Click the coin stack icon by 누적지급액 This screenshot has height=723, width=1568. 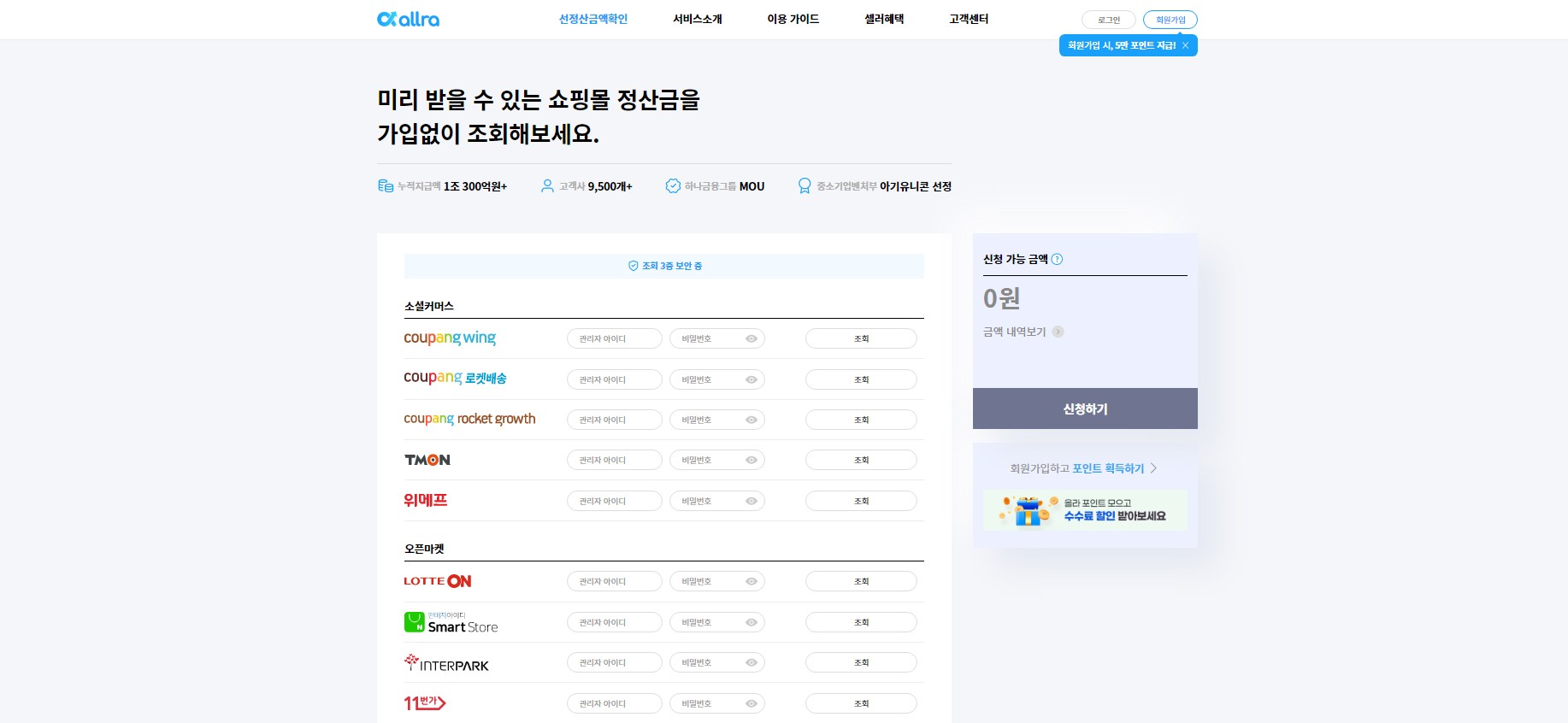point(386,185)
